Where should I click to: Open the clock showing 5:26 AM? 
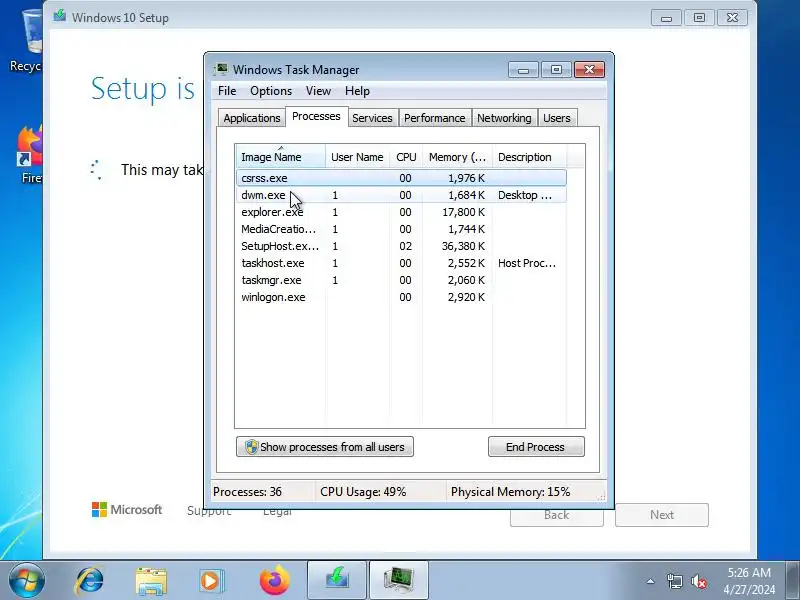pos(749,581)
